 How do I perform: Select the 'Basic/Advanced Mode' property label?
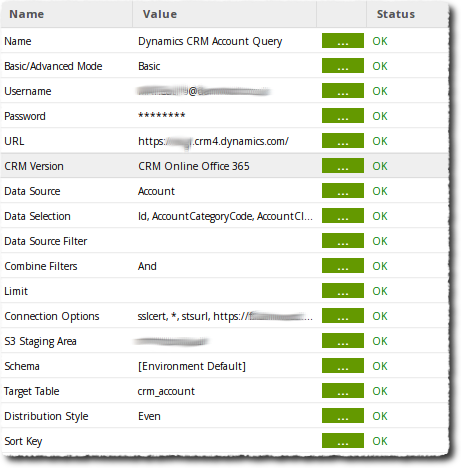(x=53, y=66)
